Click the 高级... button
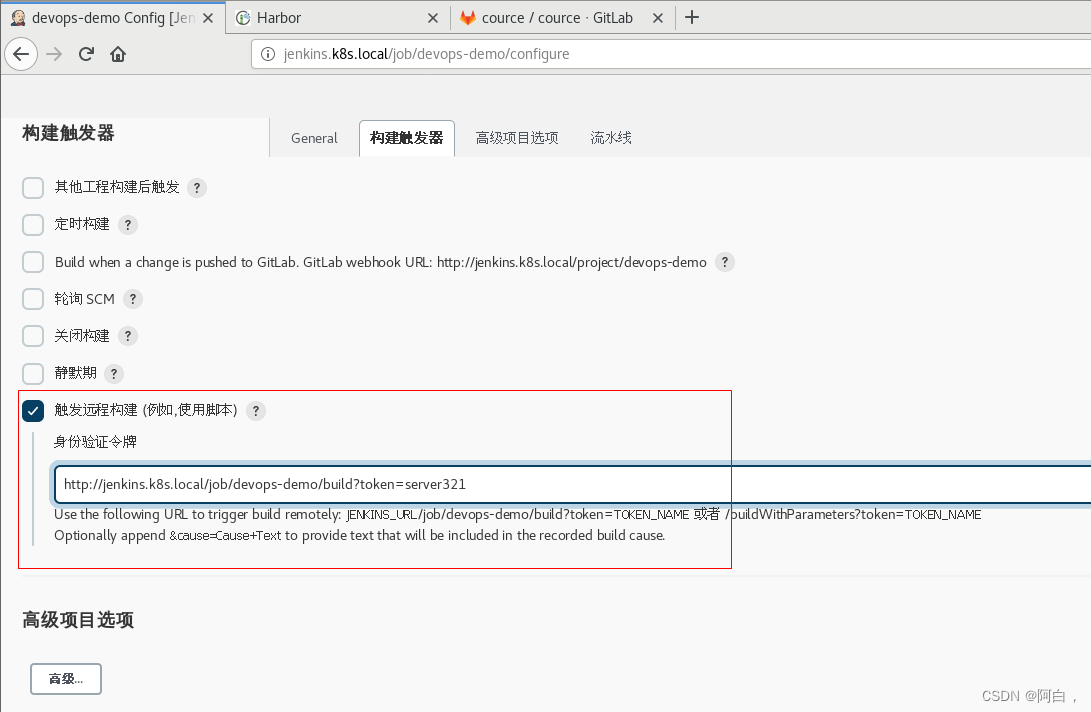 point(66,679)
